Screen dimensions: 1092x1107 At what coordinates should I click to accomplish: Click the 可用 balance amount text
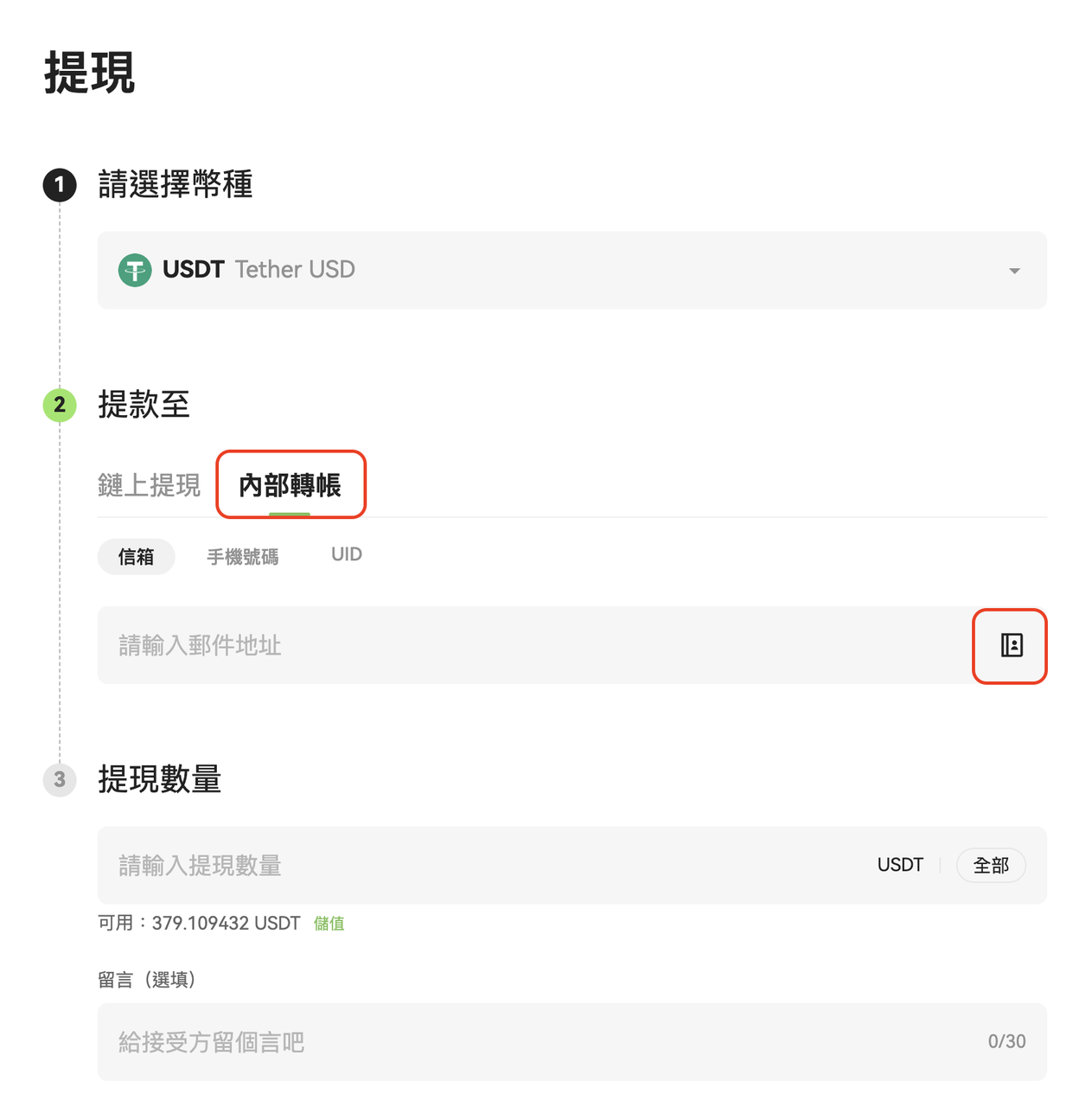click(226, 924)
